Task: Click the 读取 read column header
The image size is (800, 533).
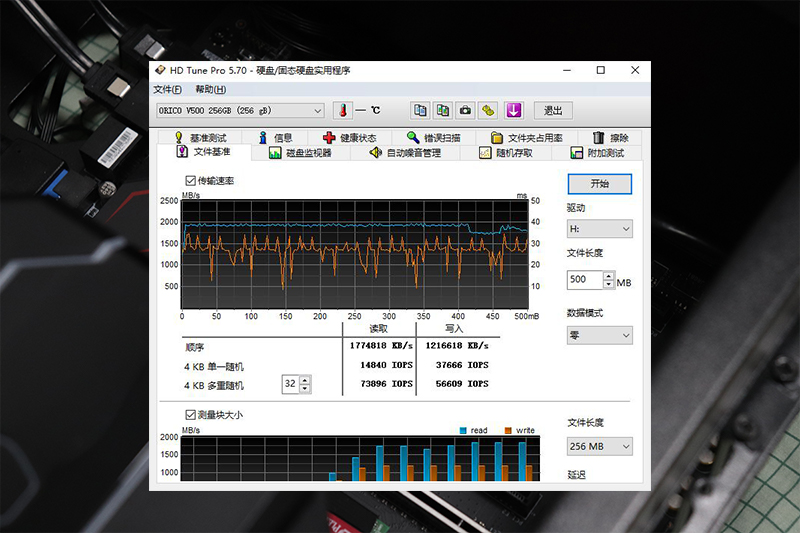Action: click(379, 328)
